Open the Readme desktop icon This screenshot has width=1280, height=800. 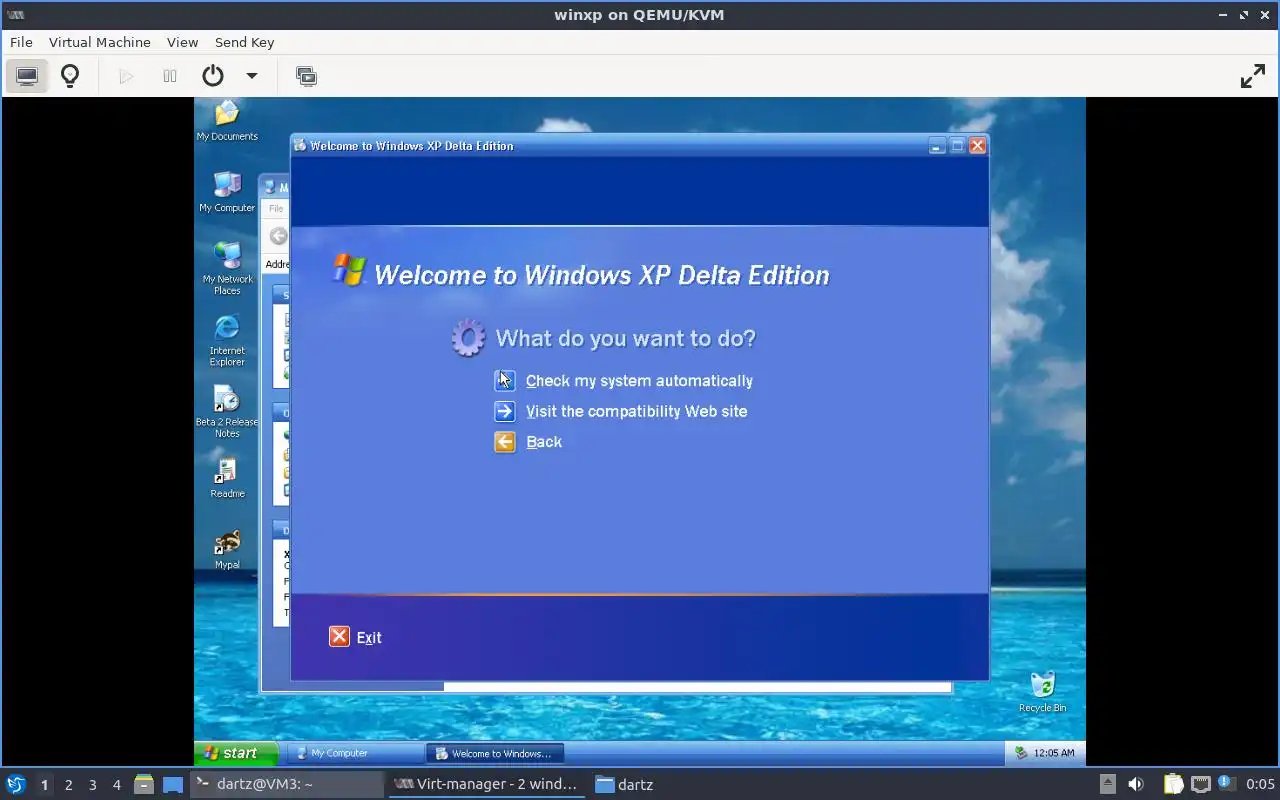(227, 478)
